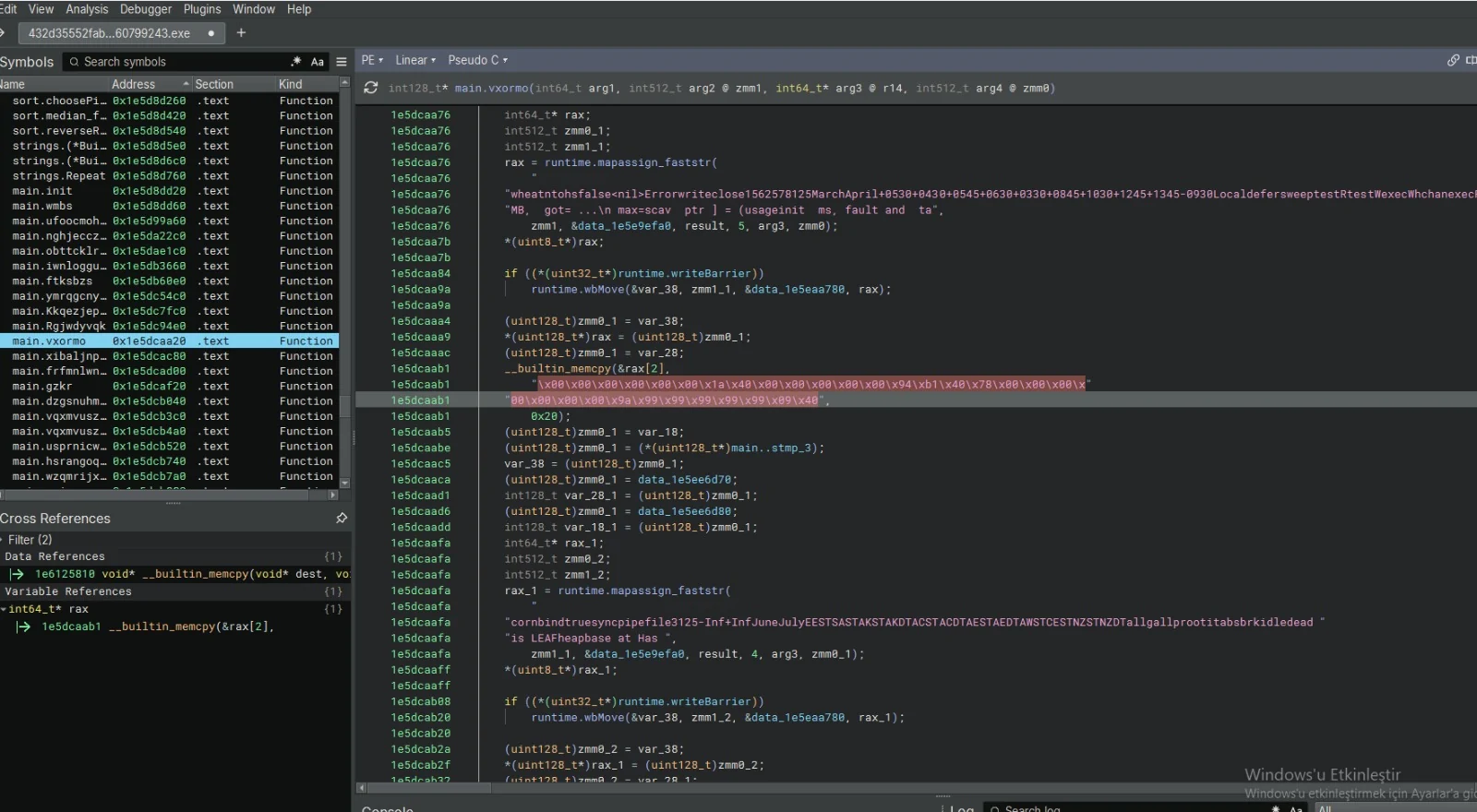Sort symbols by the Section column
This screenshot has height=812, width=1477.
[233, 84]
